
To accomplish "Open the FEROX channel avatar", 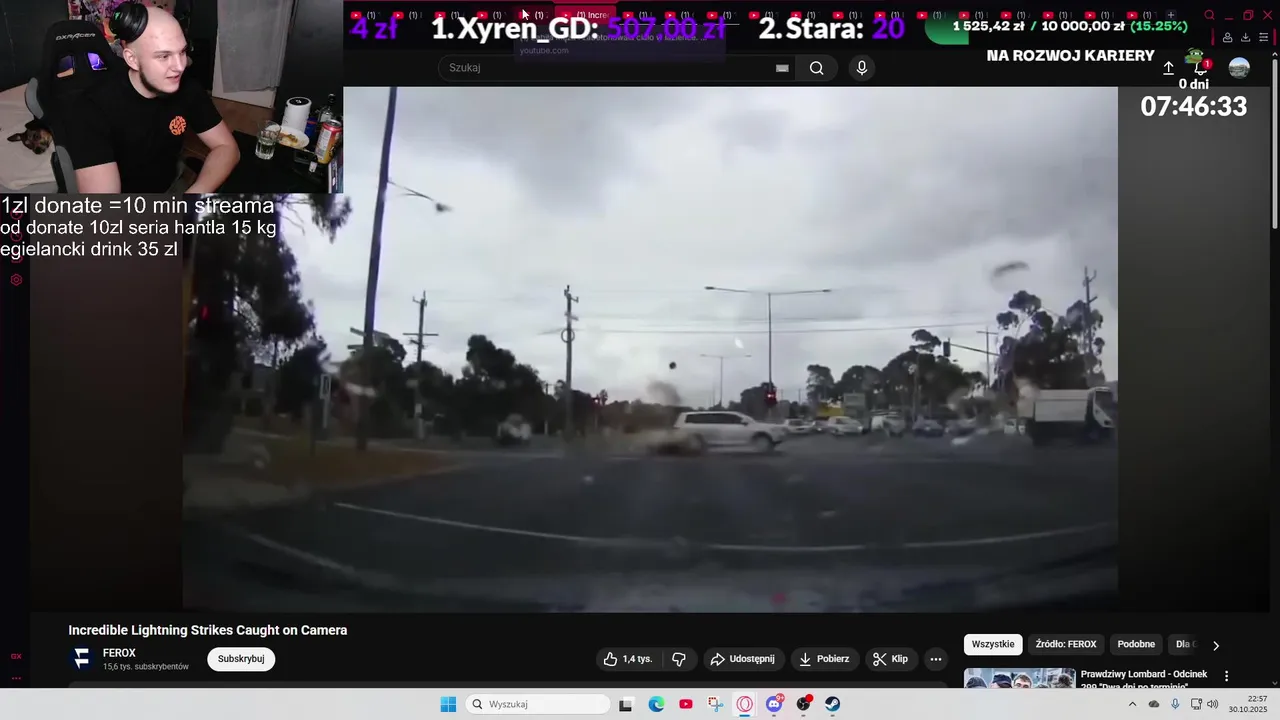I will 82,658.
